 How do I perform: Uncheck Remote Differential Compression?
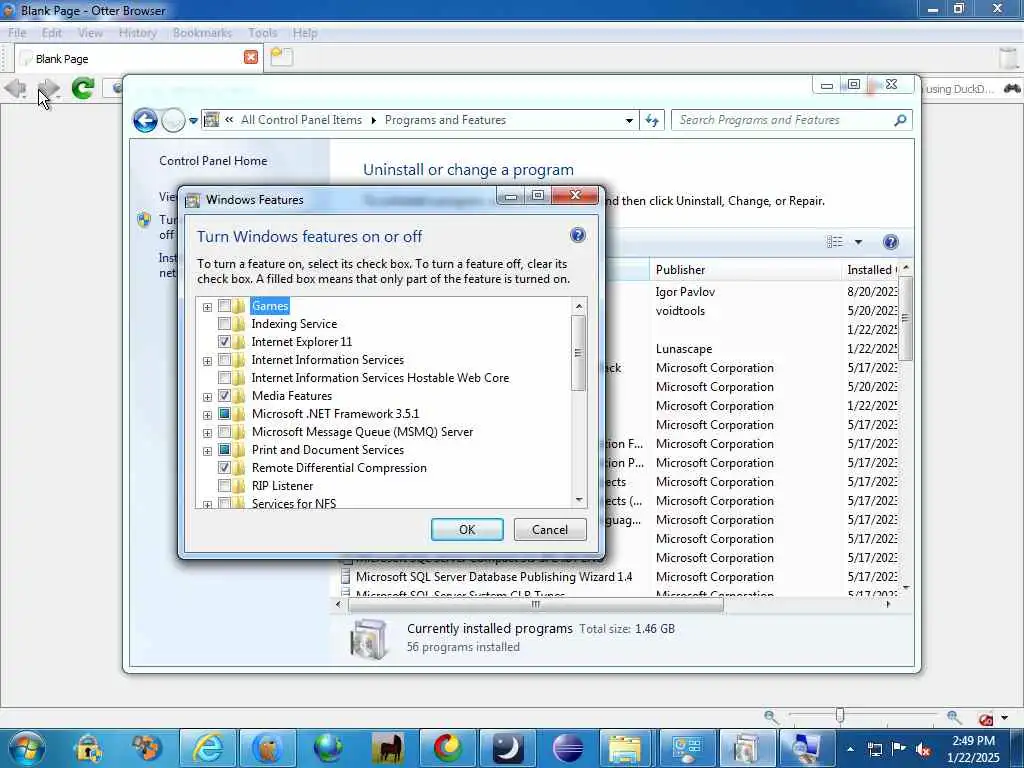[224, 468]
